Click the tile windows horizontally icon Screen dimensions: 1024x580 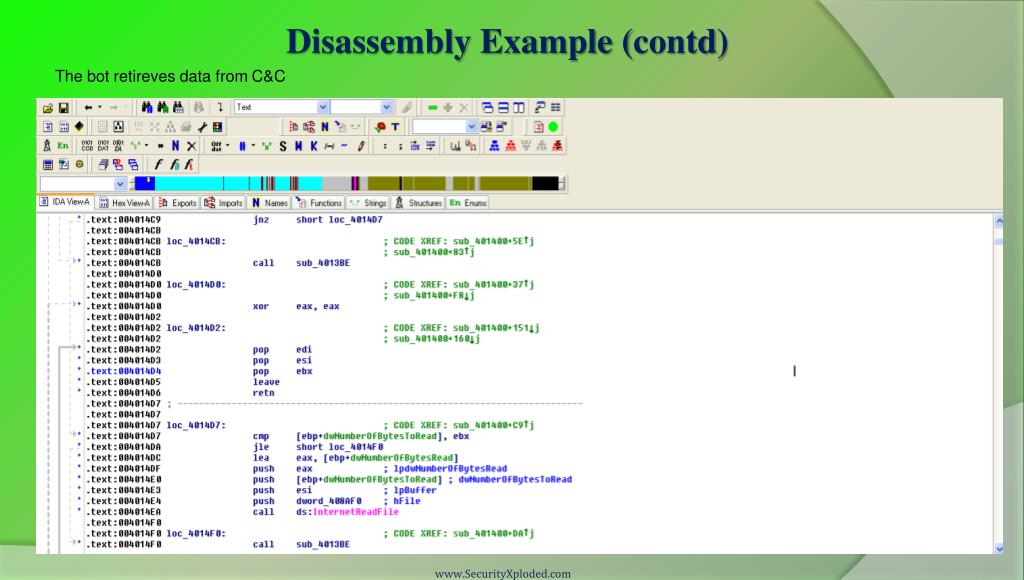504,107
